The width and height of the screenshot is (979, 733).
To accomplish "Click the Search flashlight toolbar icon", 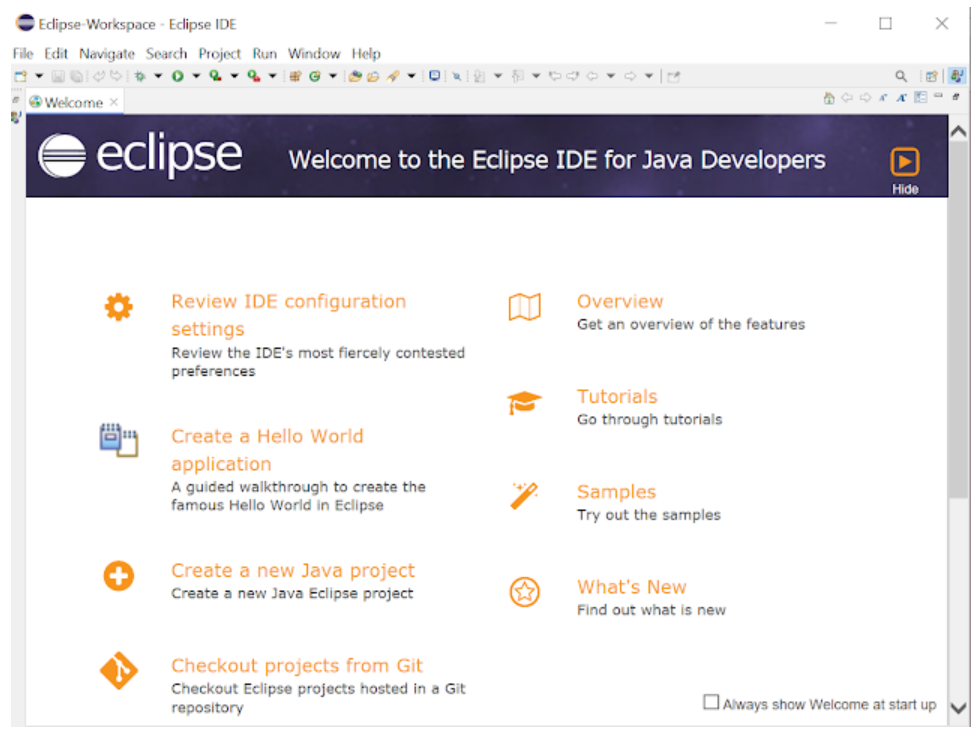I will pyautogui.click(x=393, y=76).
